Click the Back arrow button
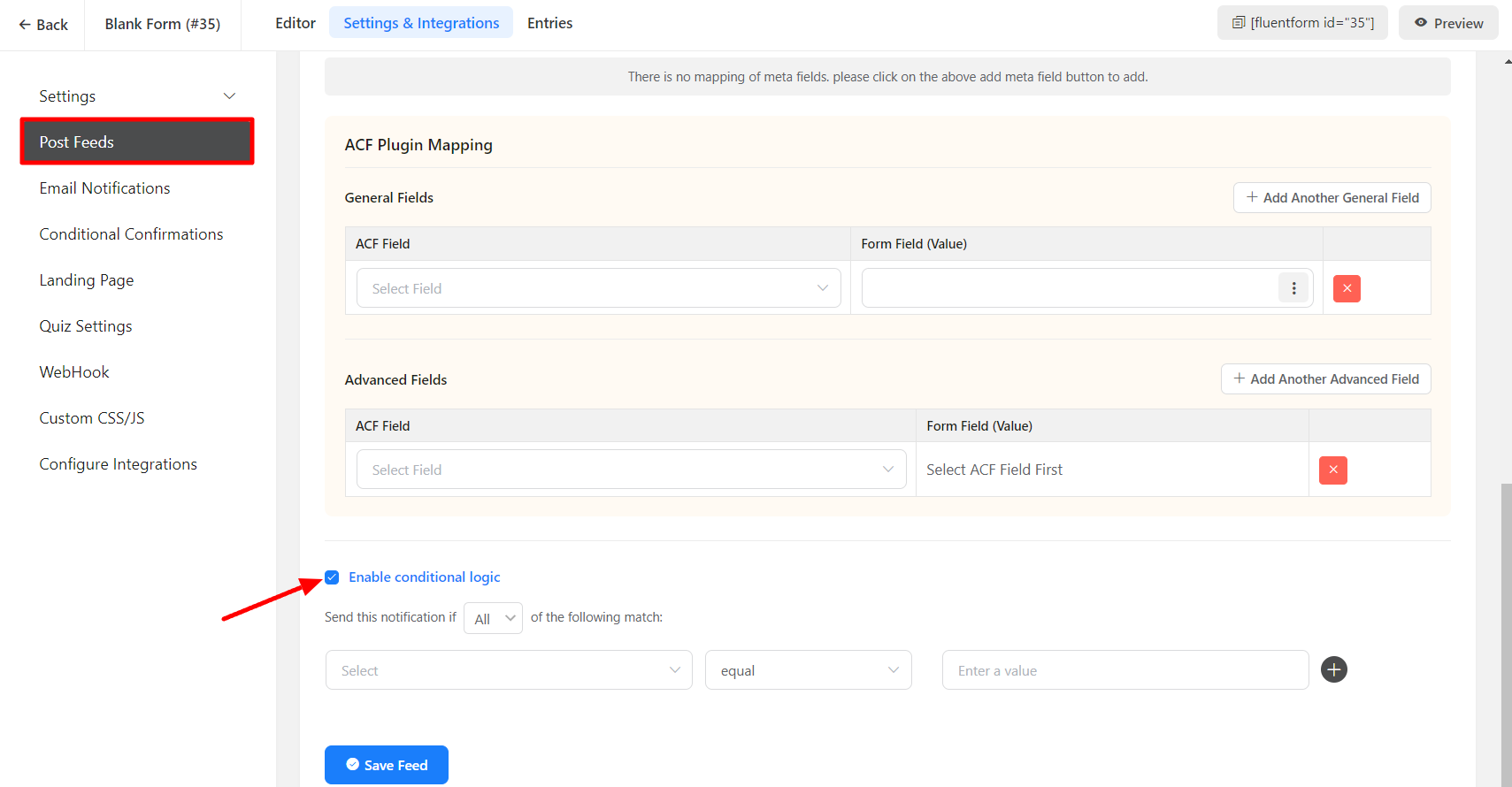Viewport: 1512px width, 787px height. [43, 25]
